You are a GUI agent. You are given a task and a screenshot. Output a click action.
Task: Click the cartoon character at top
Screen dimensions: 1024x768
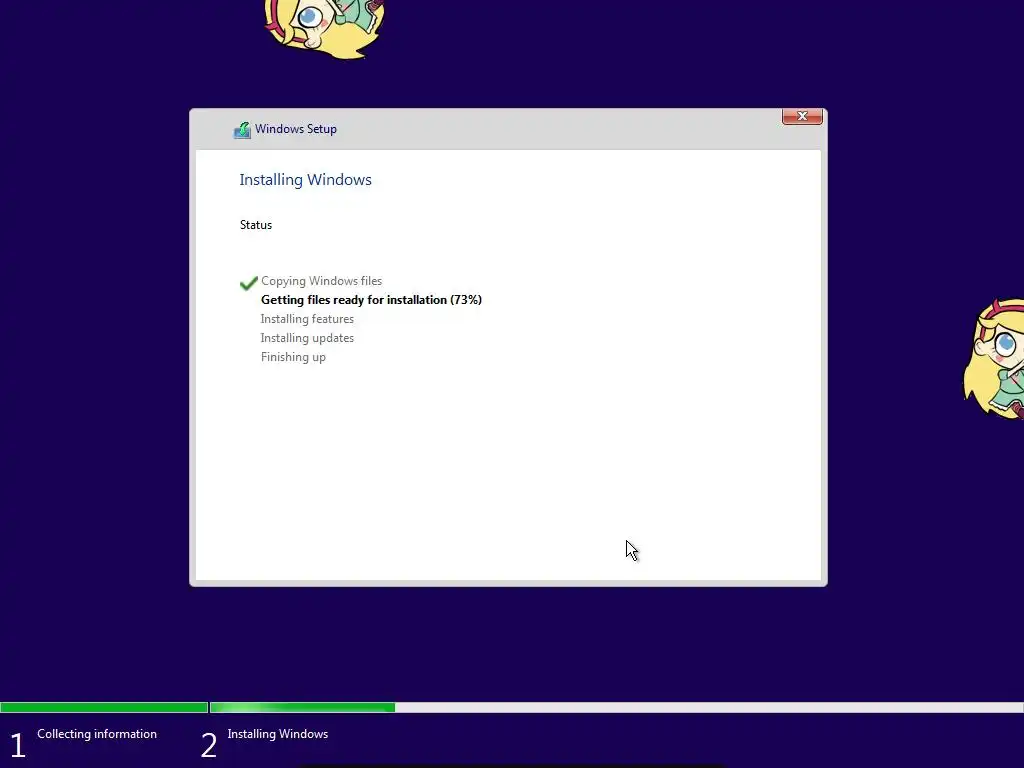[325, 29]
